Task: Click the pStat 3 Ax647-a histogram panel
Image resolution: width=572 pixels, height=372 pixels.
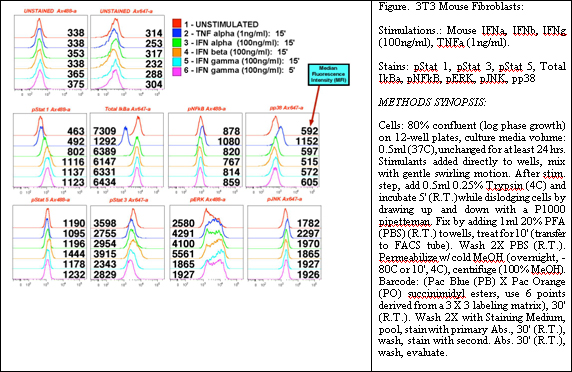Action: pyautogui.click(x=127, y=243)
